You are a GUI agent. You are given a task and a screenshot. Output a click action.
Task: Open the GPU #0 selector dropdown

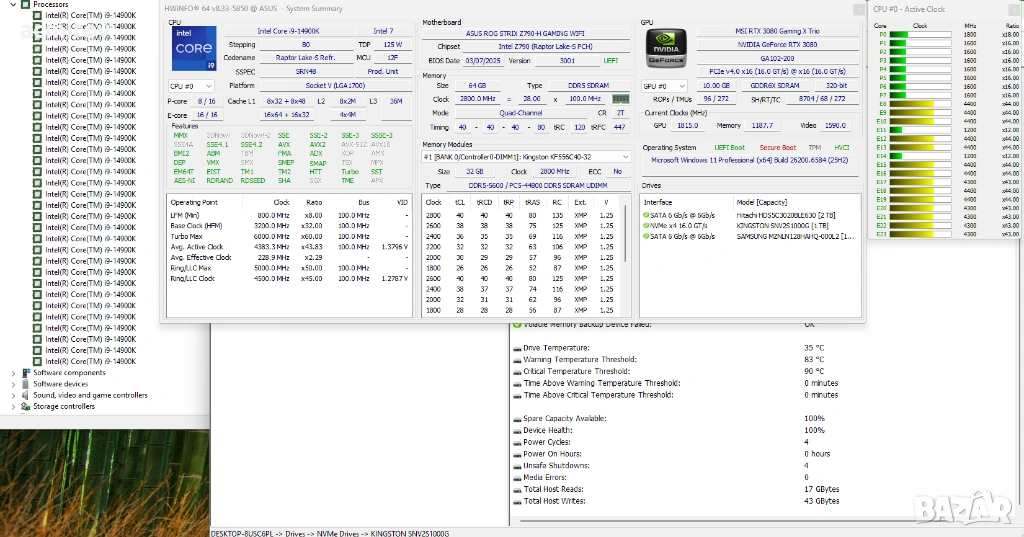tap(662, 86)
